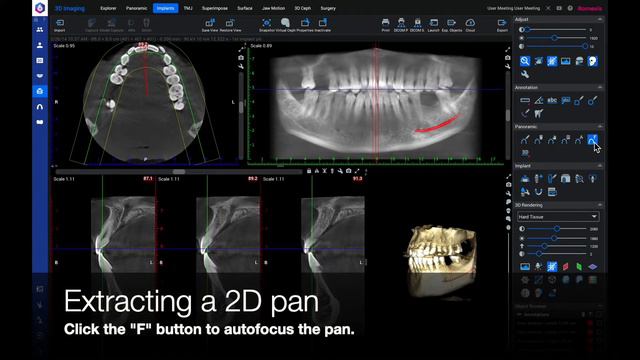The height and width of the screenshot is (360, 640).
Task: Click the lock icon above cross-section views
Action: coord(309,171)
